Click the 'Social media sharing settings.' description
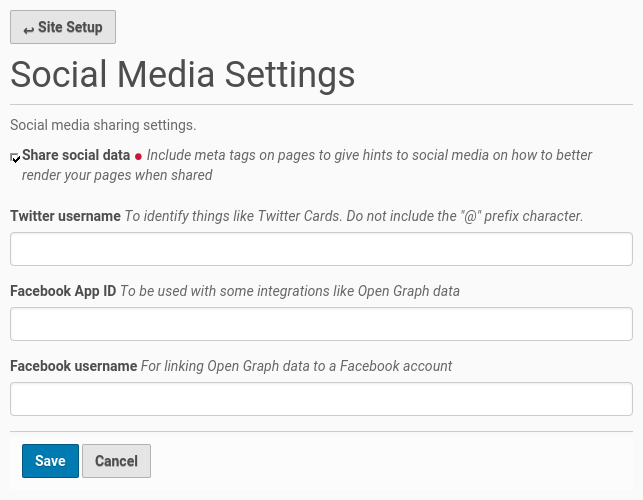Image resolution: width=643 pixels, height=500 pixels. click(103, 125)
